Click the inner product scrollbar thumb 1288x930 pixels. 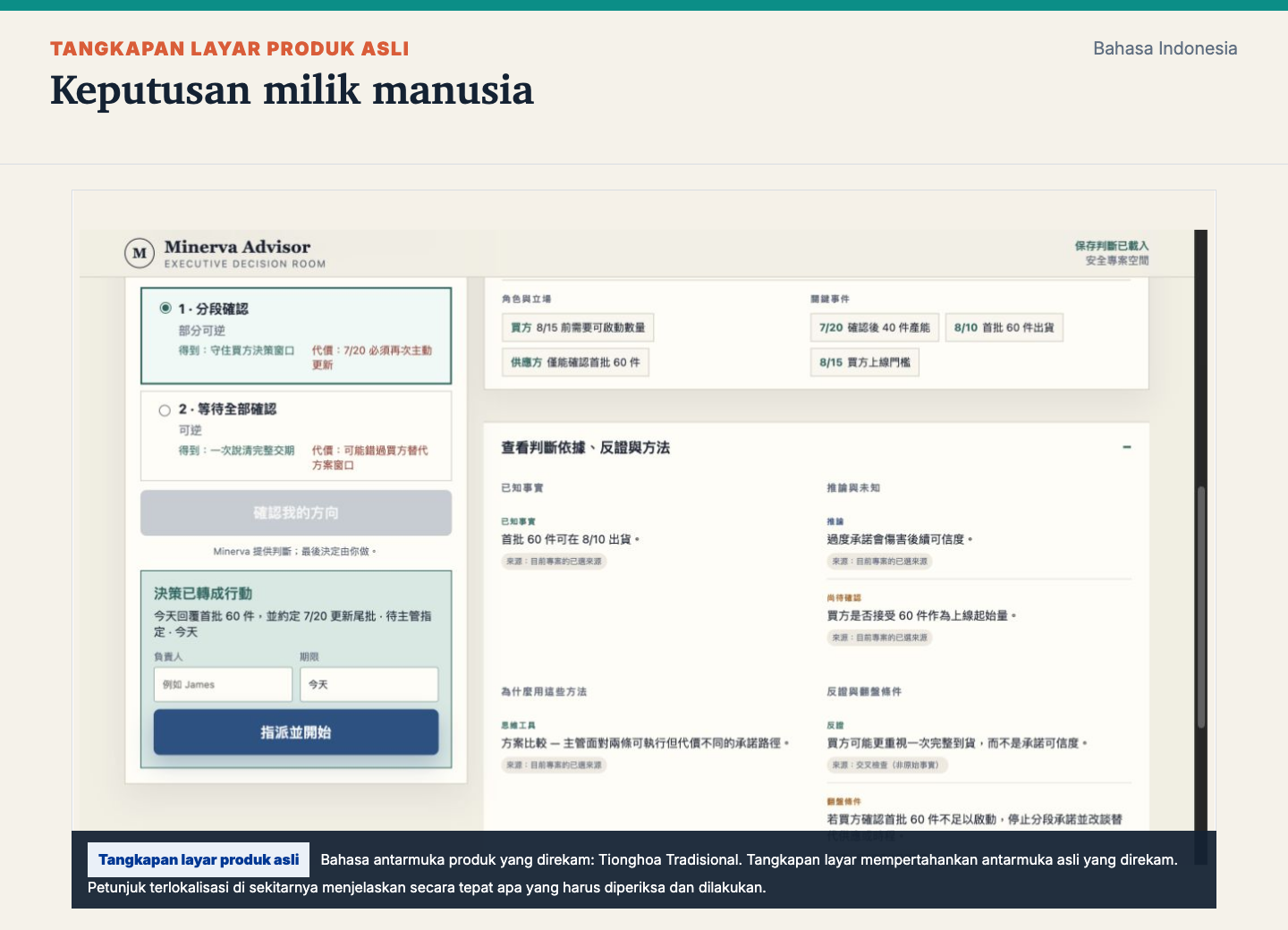(x=1201, y=608)
